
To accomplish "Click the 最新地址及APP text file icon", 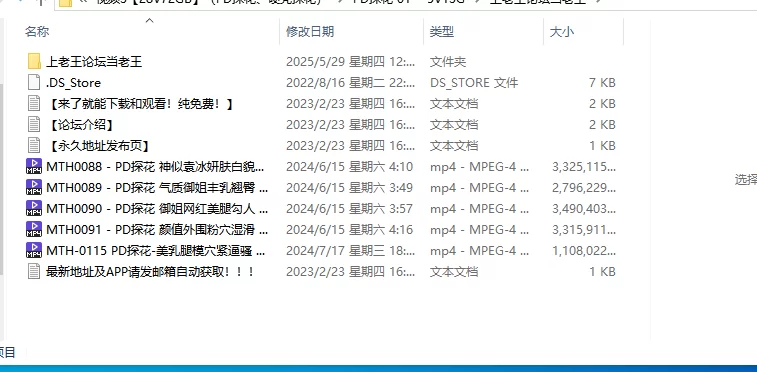I will [x=34, y=271].
